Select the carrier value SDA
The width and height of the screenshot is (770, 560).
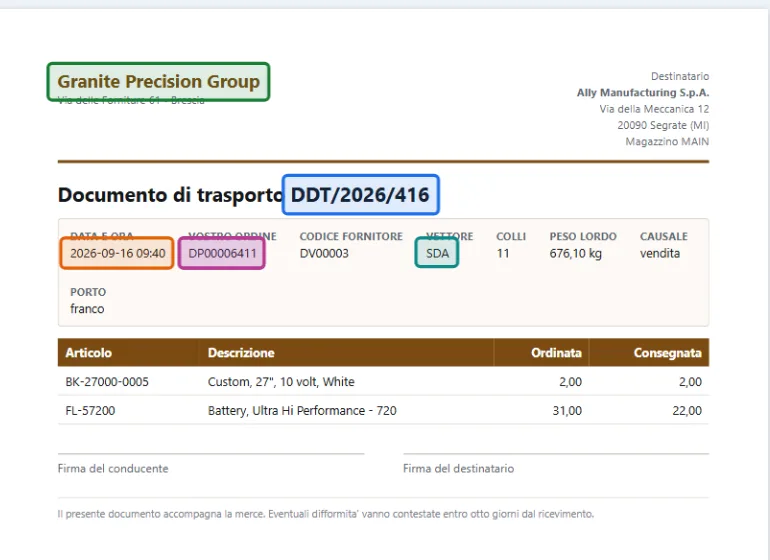pos(437,253)
